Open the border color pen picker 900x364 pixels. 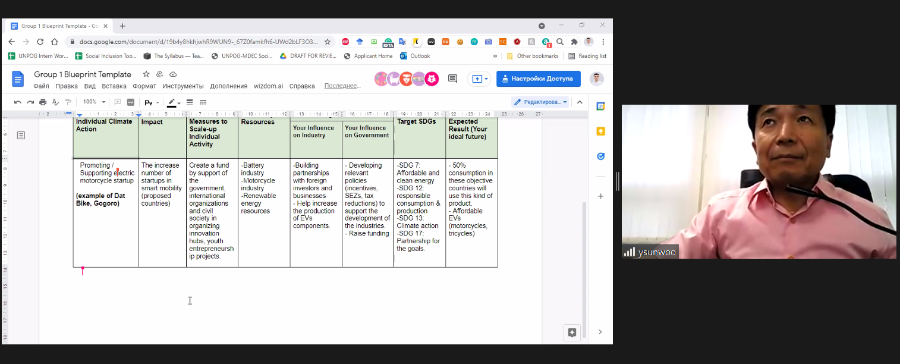(x=173, y=102)
